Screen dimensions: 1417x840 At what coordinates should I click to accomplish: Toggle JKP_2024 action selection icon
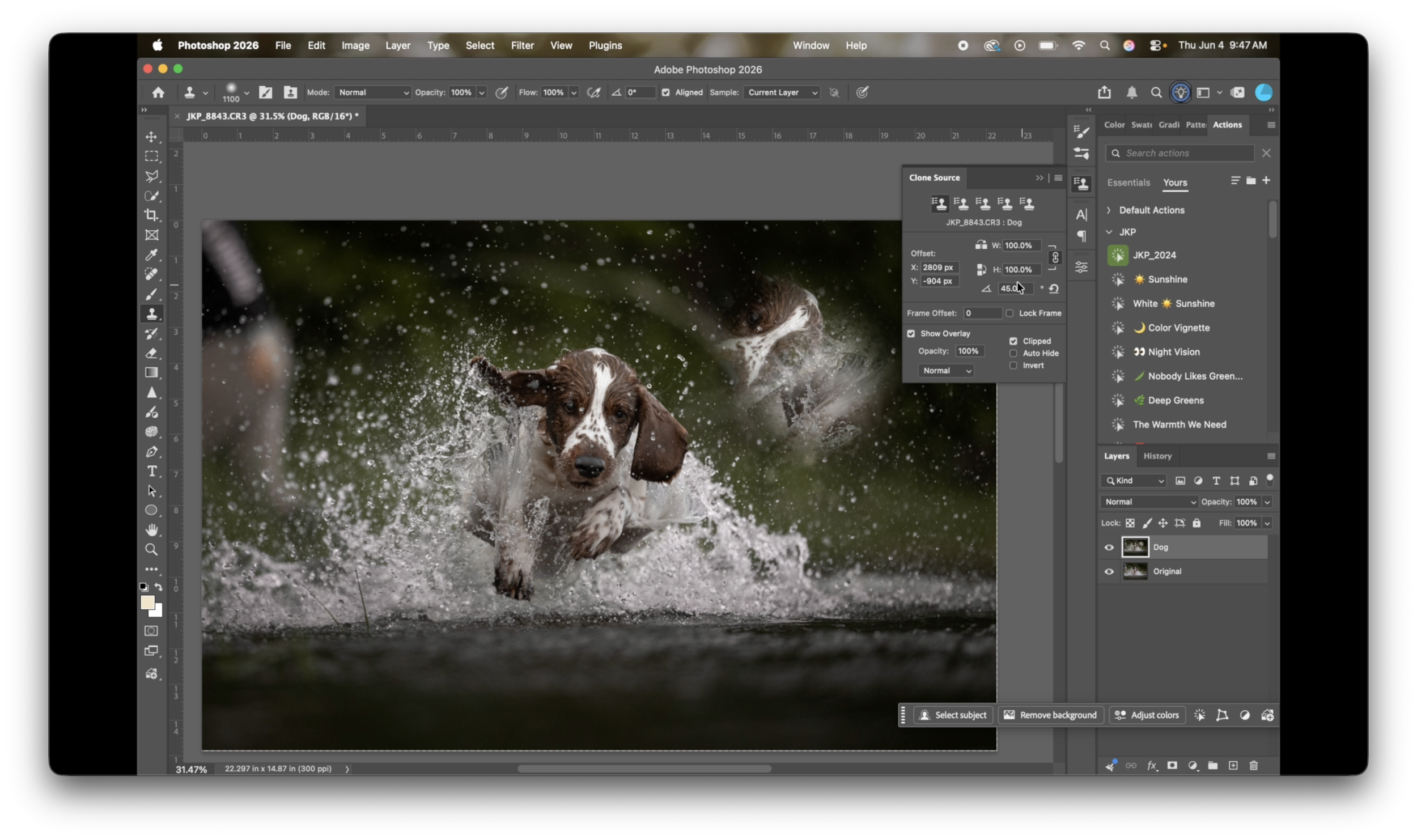coord(1118,255)
